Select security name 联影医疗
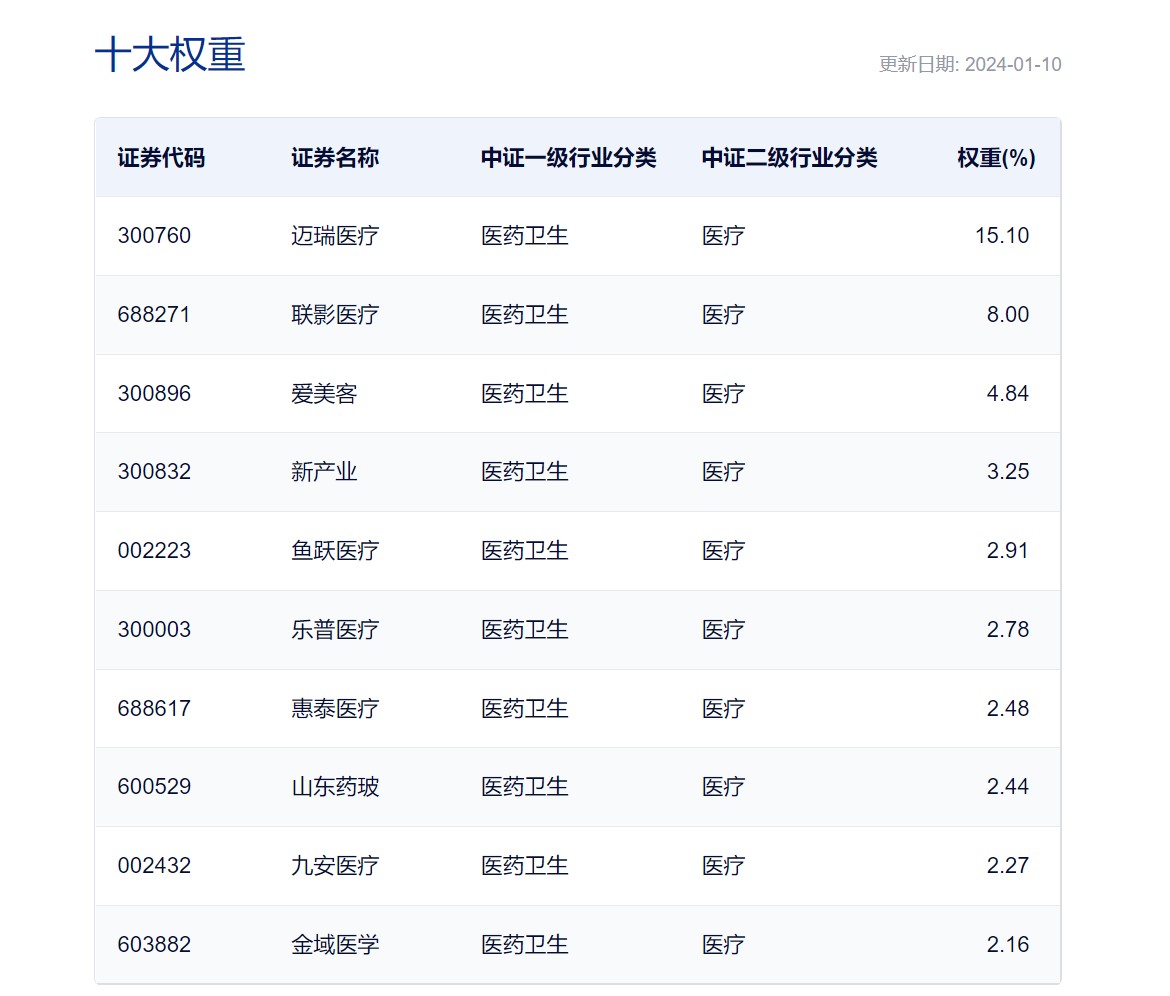This screenshot has width=1170, height=996. (335, 314)
